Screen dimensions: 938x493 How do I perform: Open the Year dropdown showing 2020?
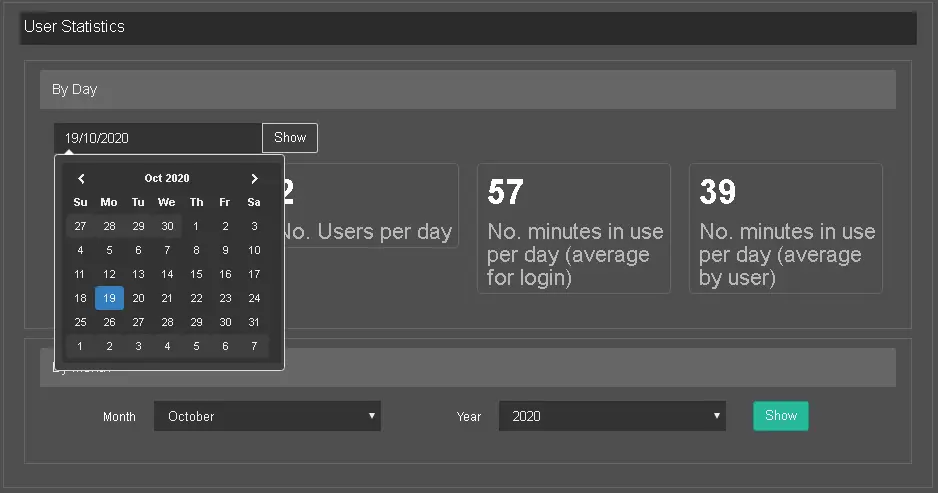click(612, 416)
